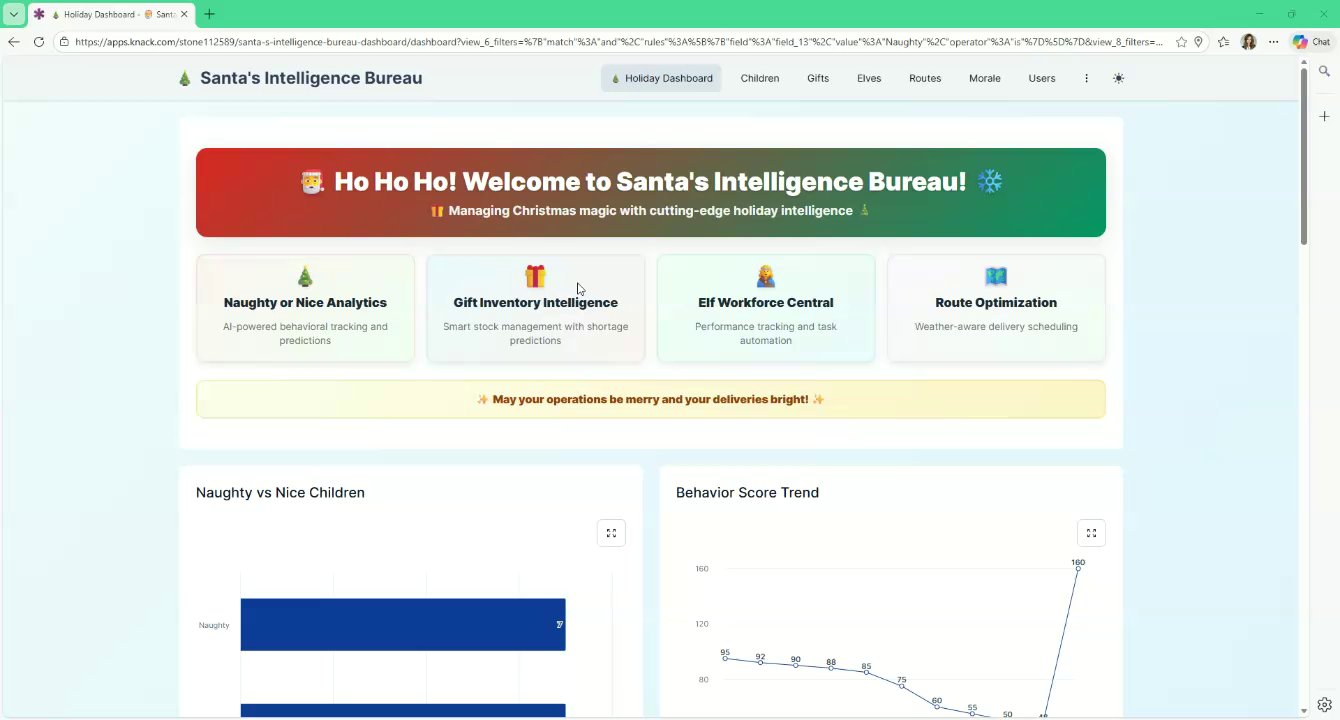The height and width of the screenshot is (720, 1340).
Task: Open the sidebar search icon
Action: click(x=1324, y=71)
